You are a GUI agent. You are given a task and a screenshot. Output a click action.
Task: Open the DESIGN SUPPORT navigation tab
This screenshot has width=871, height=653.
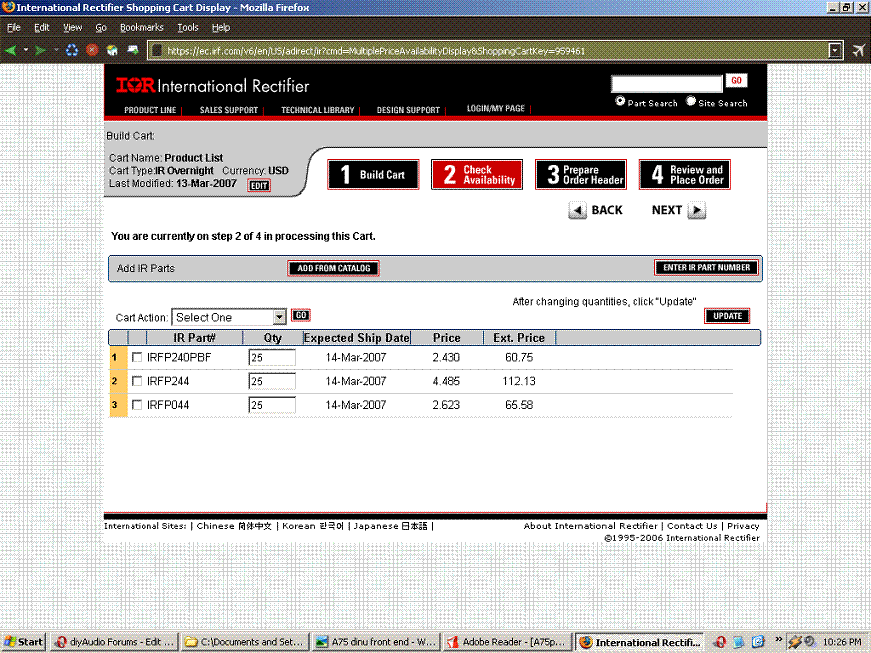coord(408,110)
